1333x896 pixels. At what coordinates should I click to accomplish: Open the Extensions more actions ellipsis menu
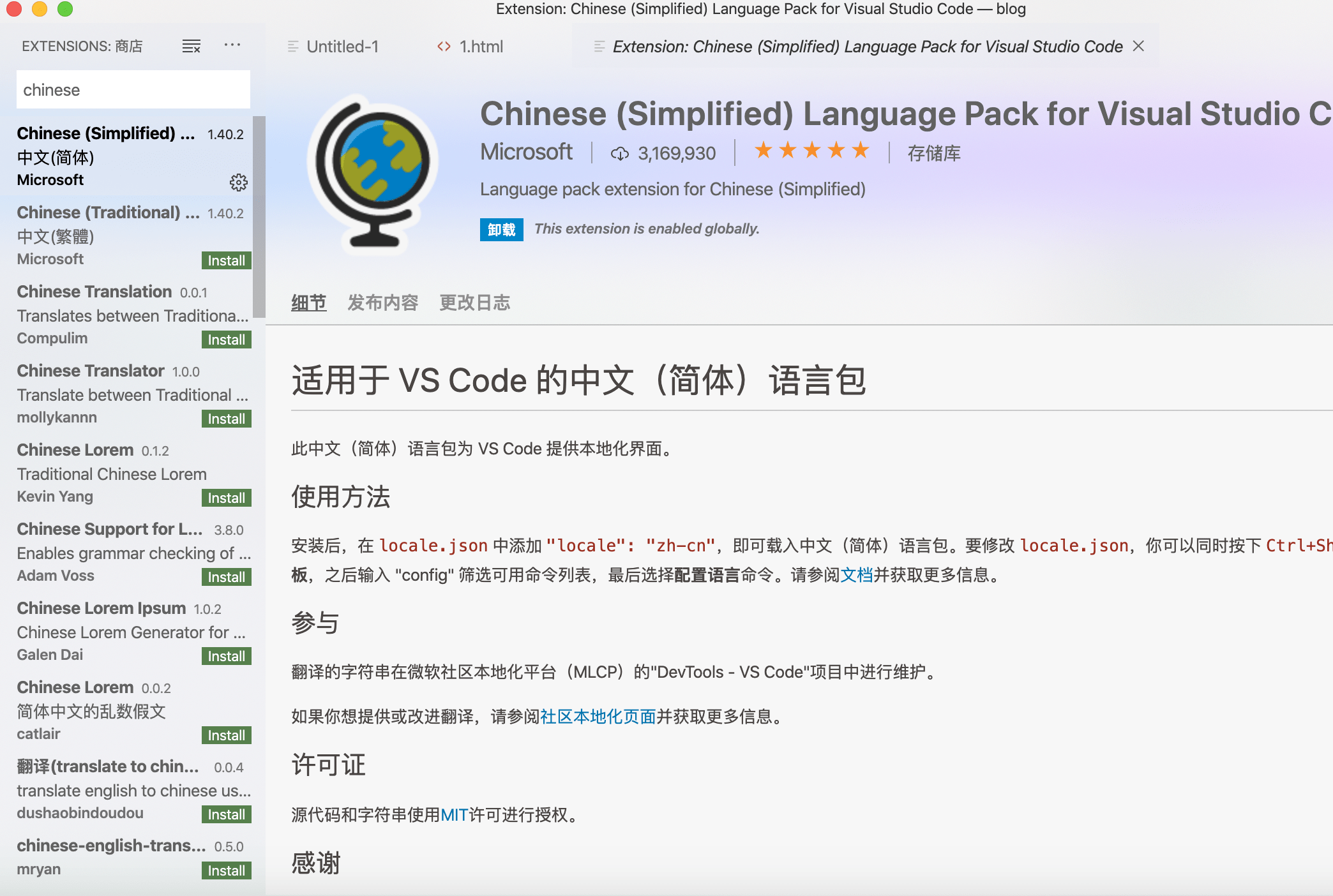click(232, 45)
